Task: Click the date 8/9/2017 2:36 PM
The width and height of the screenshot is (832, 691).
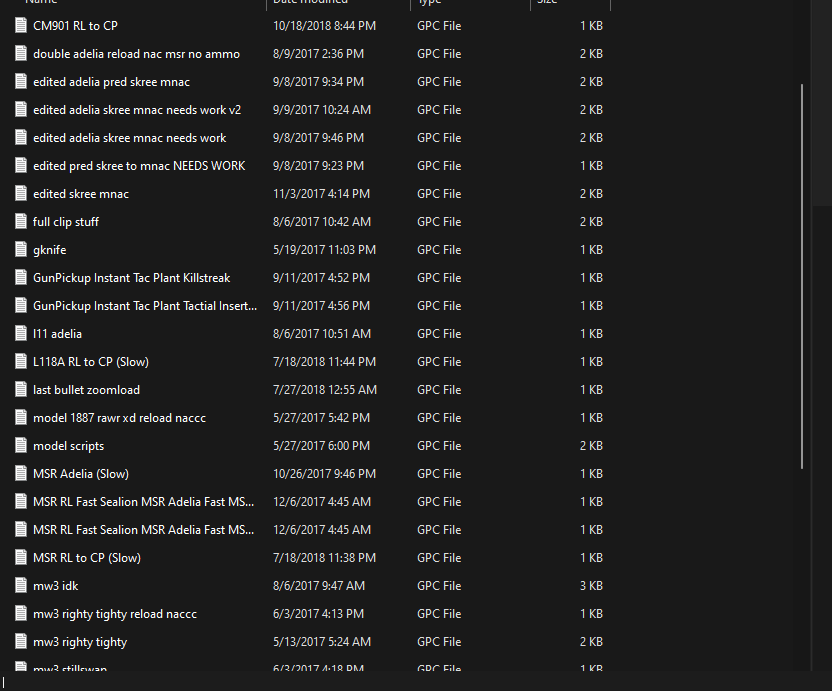Action: (318, 54)
